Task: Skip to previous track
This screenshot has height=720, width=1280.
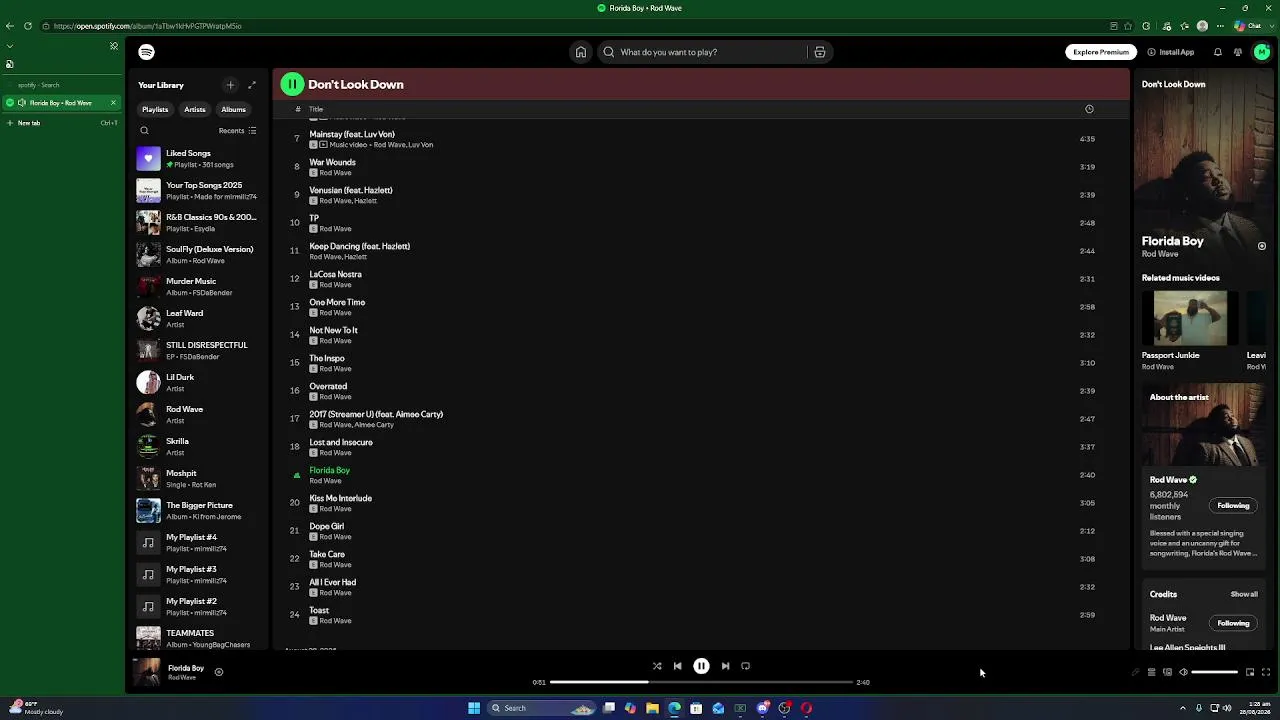Action: (677, 666)
